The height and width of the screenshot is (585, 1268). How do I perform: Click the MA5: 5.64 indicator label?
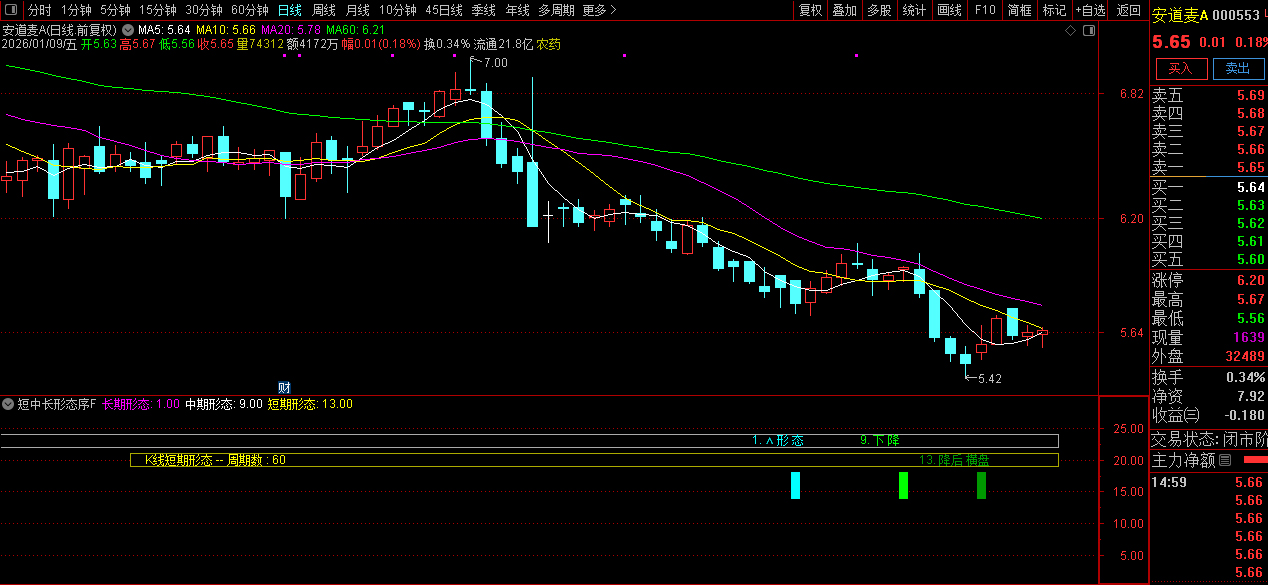(164, 31)
